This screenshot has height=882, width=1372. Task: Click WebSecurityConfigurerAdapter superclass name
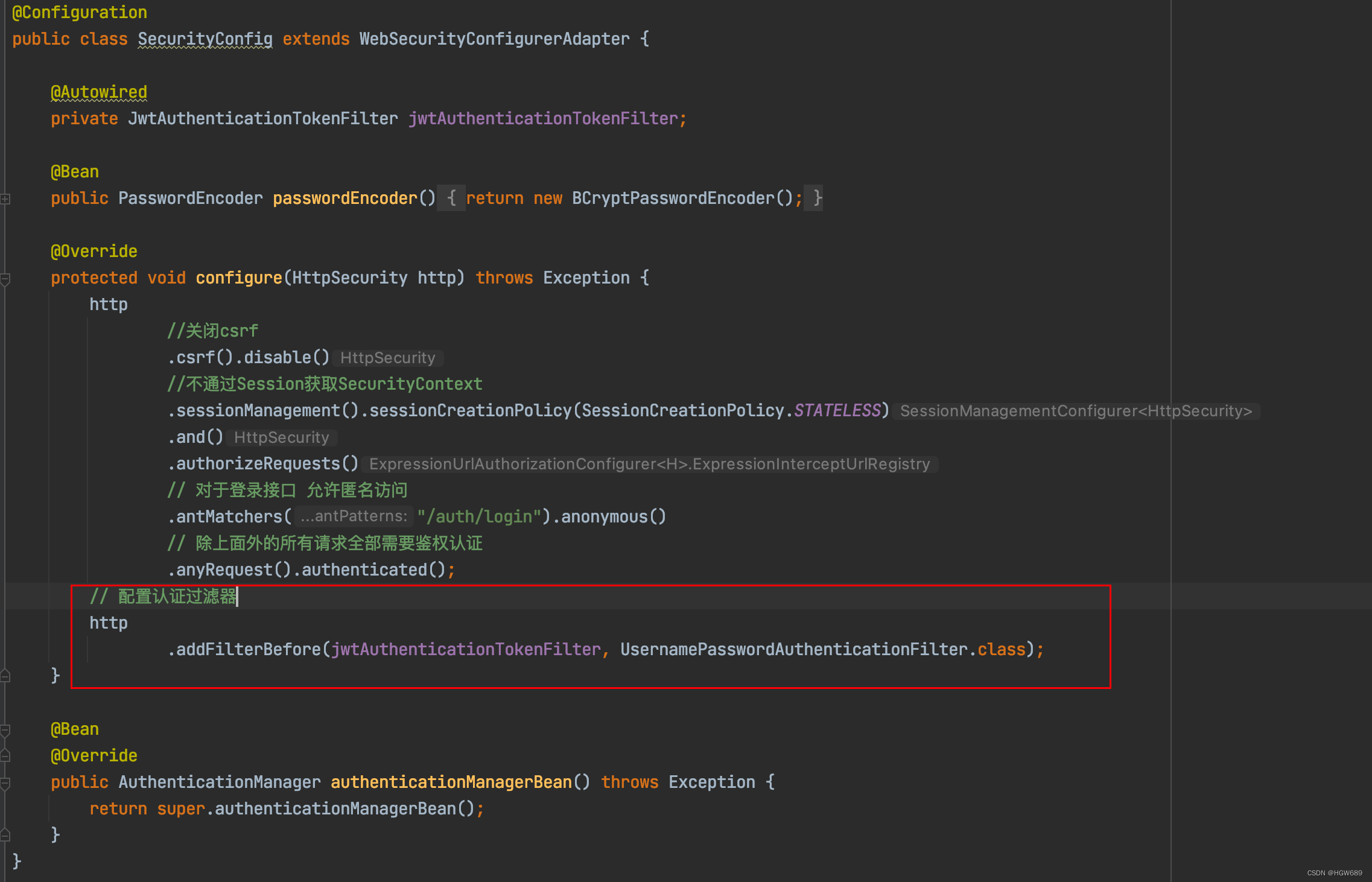coord(495,39)
